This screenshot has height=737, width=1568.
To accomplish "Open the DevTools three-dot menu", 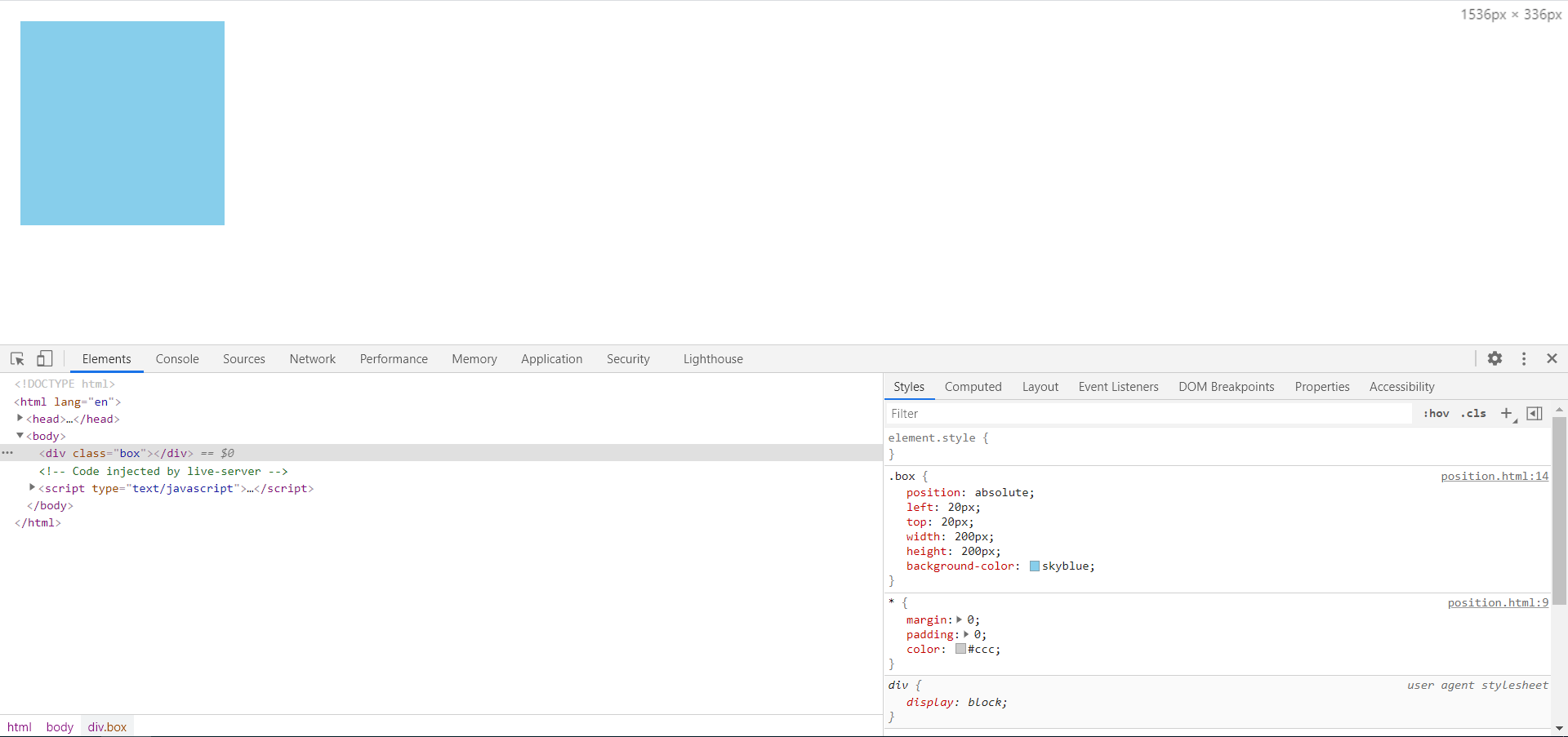I will (x=1524, y=359).
